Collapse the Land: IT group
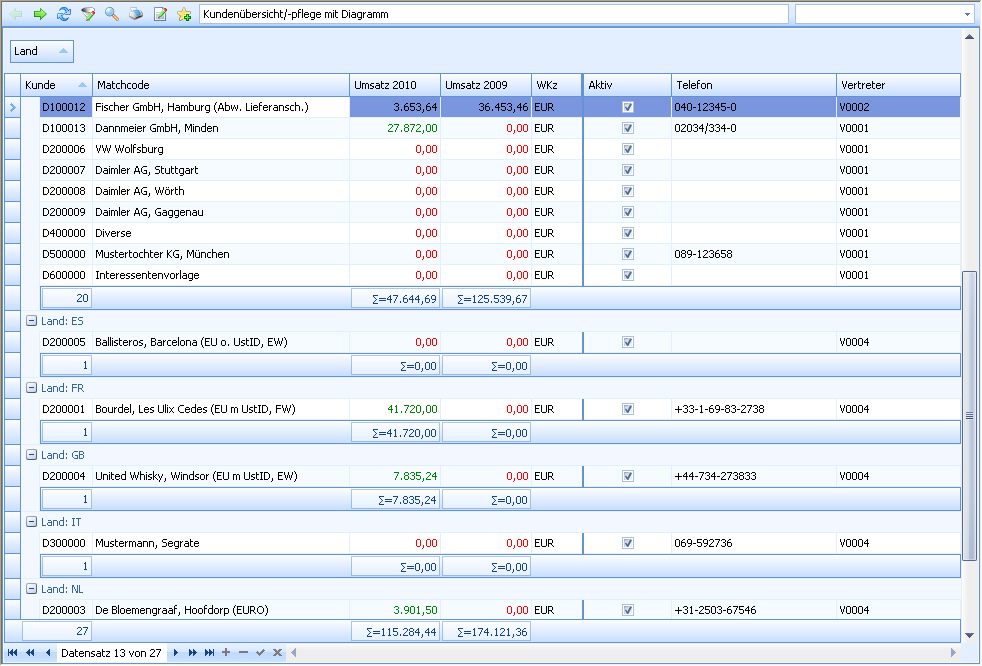 pos(31,522)
